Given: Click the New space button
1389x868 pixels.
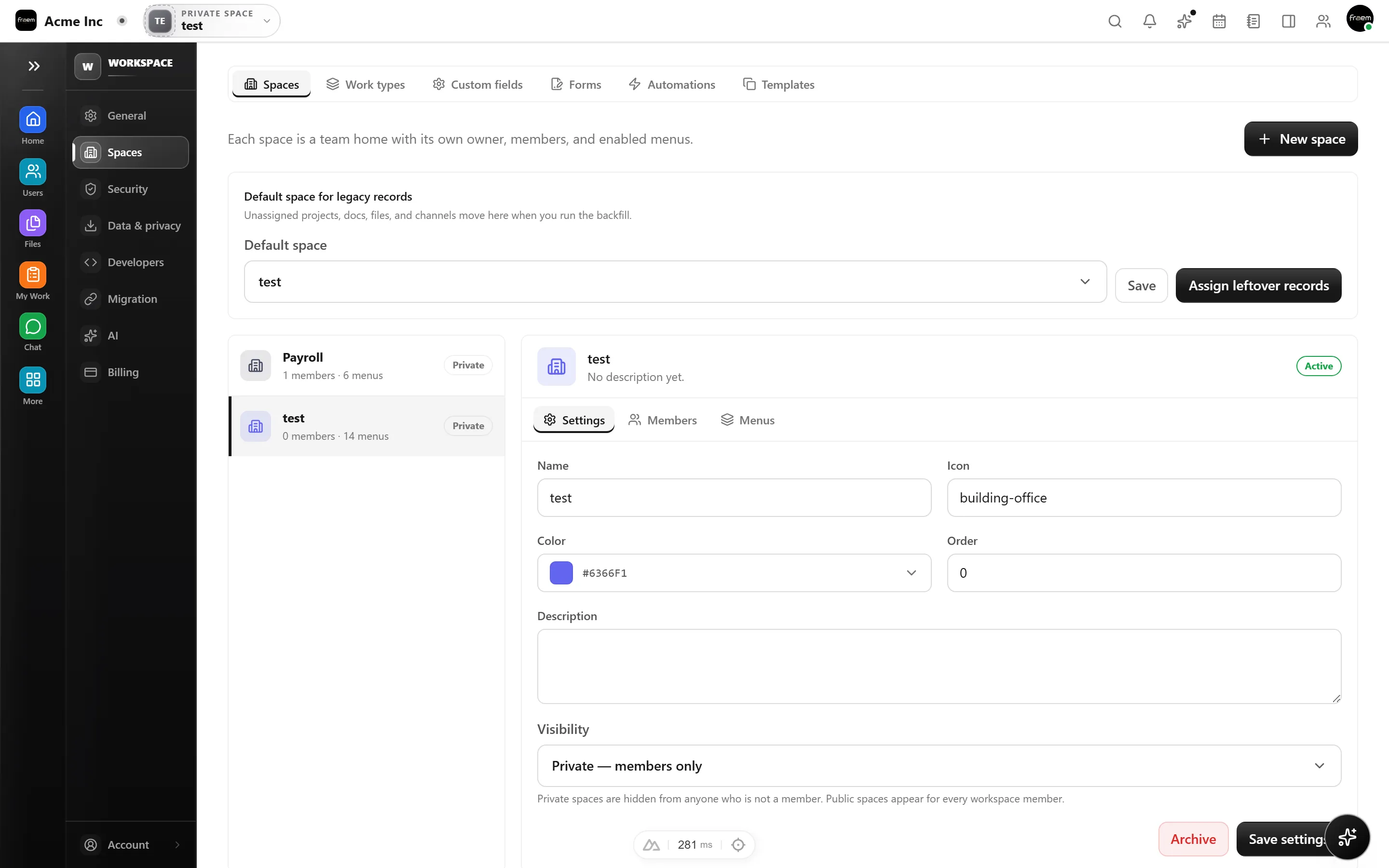Looking at the screenshot, I should pos(1301,139).
